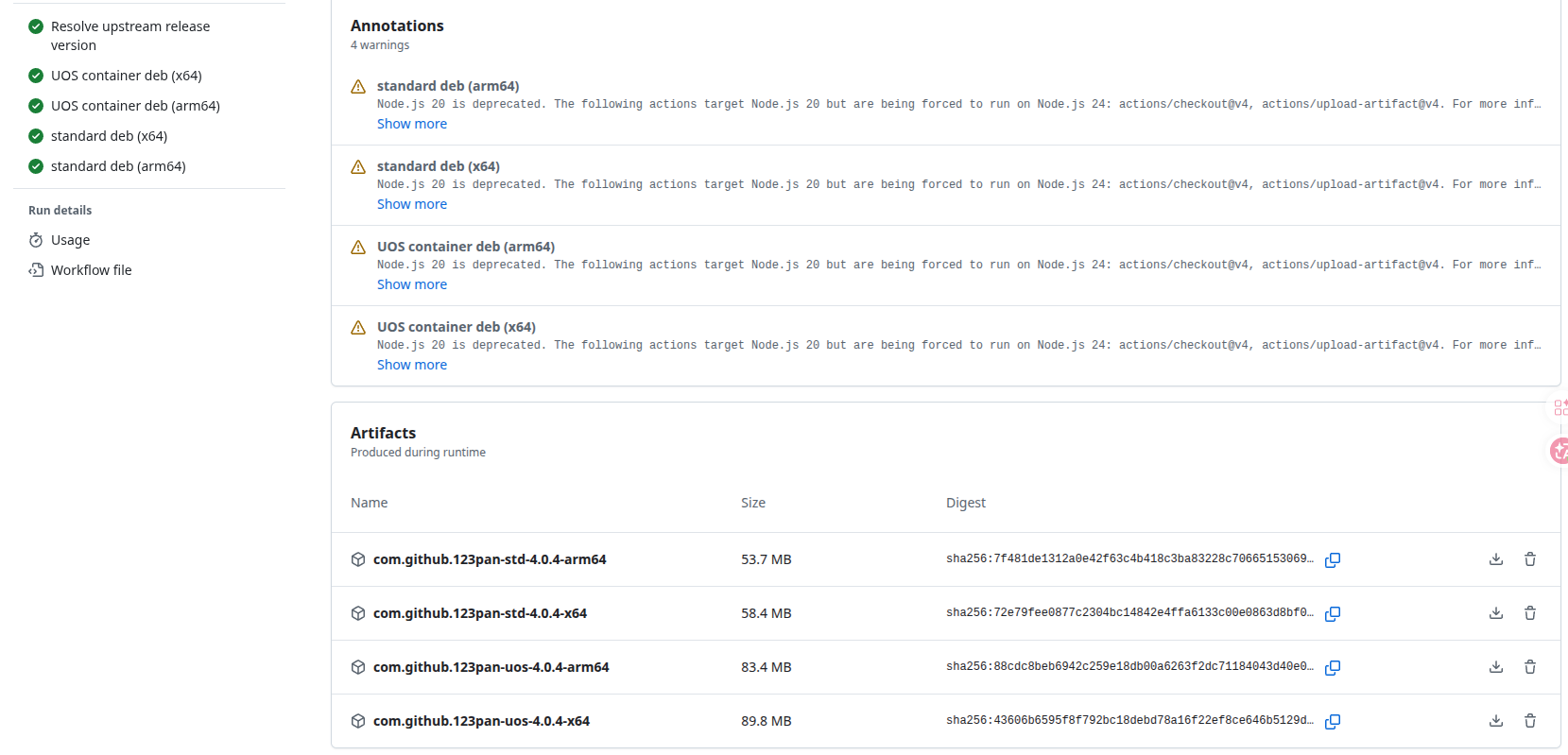Open annotation title UOS container deb (x64)
This screenshot has width=1568, height=755.
[x=457, y=327]
